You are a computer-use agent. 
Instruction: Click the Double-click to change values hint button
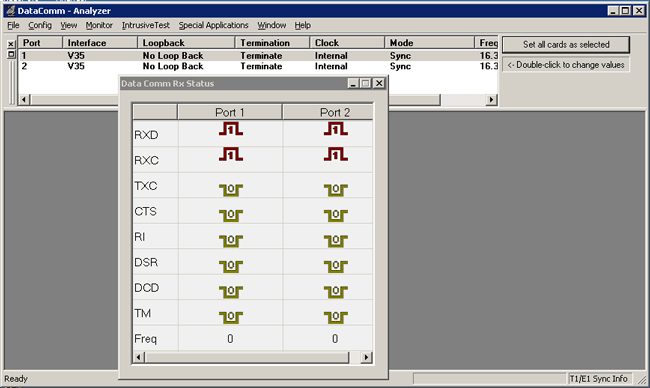click(x=566, y=65)
